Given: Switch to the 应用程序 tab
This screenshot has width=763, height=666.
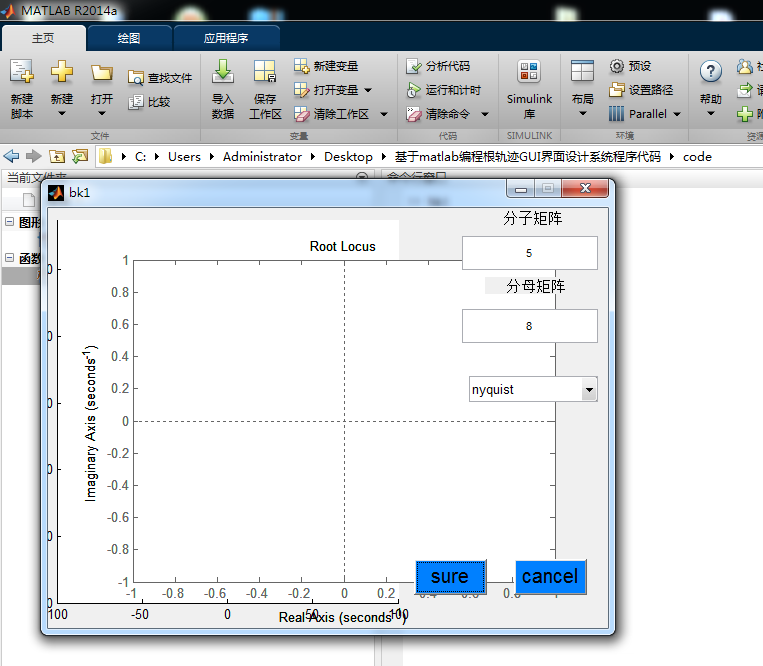Looking at the screenshot, I should coord(226,38).
